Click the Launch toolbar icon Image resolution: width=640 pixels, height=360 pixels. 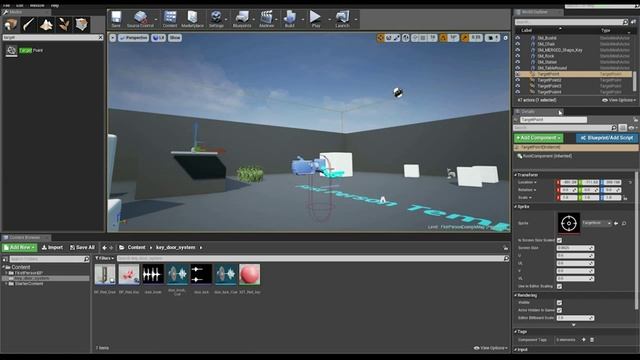[342, 19]
